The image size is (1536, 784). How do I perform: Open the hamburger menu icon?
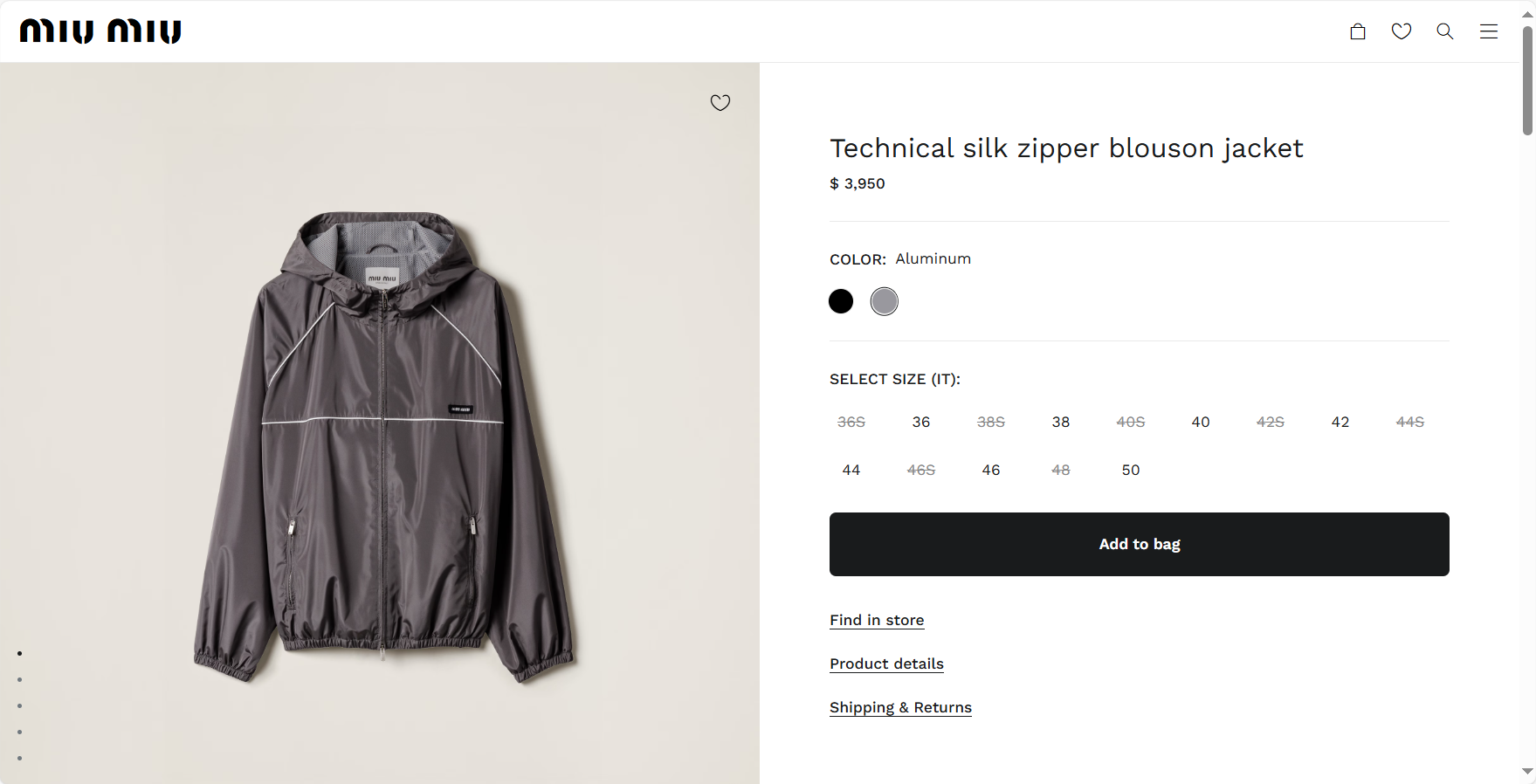1489,31
